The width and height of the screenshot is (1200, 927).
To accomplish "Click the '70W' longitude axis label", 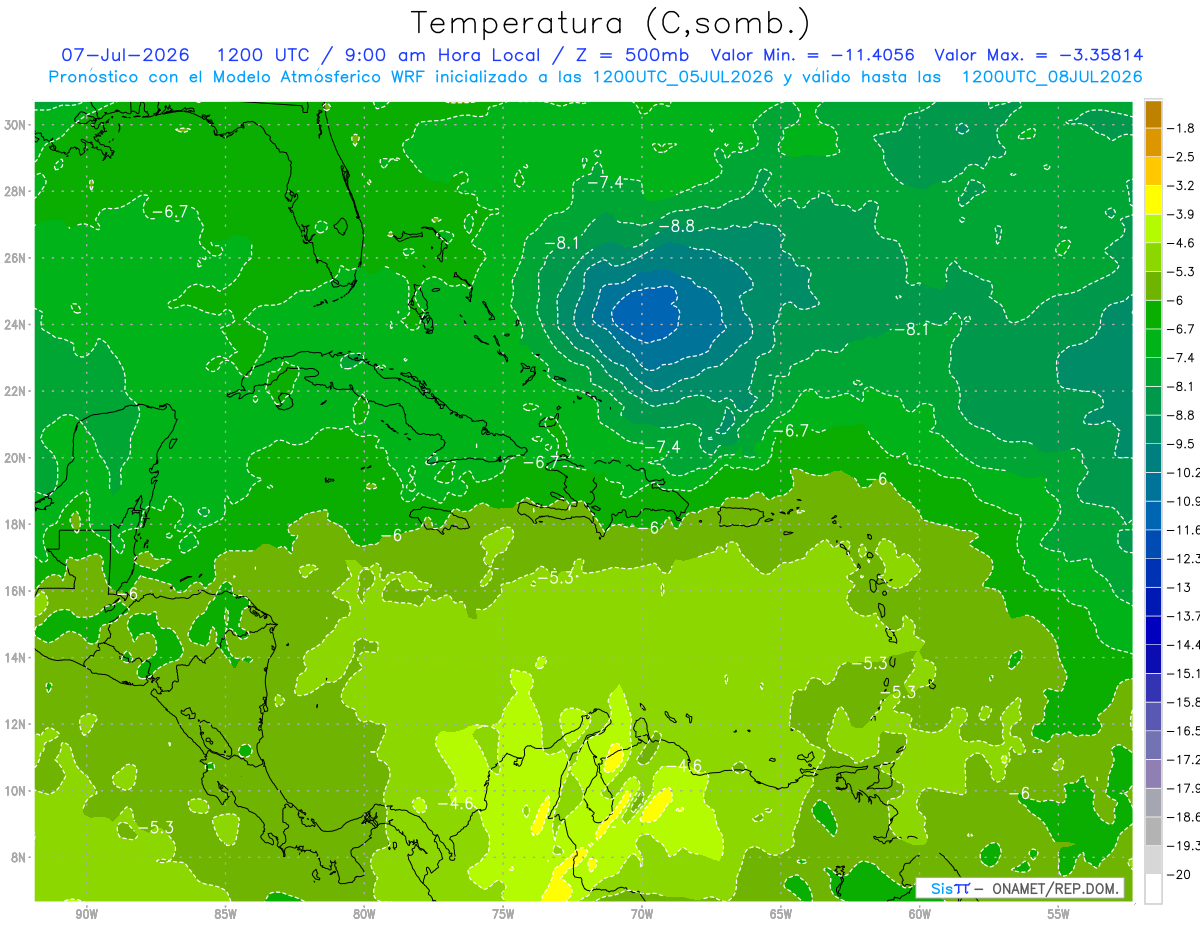I will (x=642, y=914).
